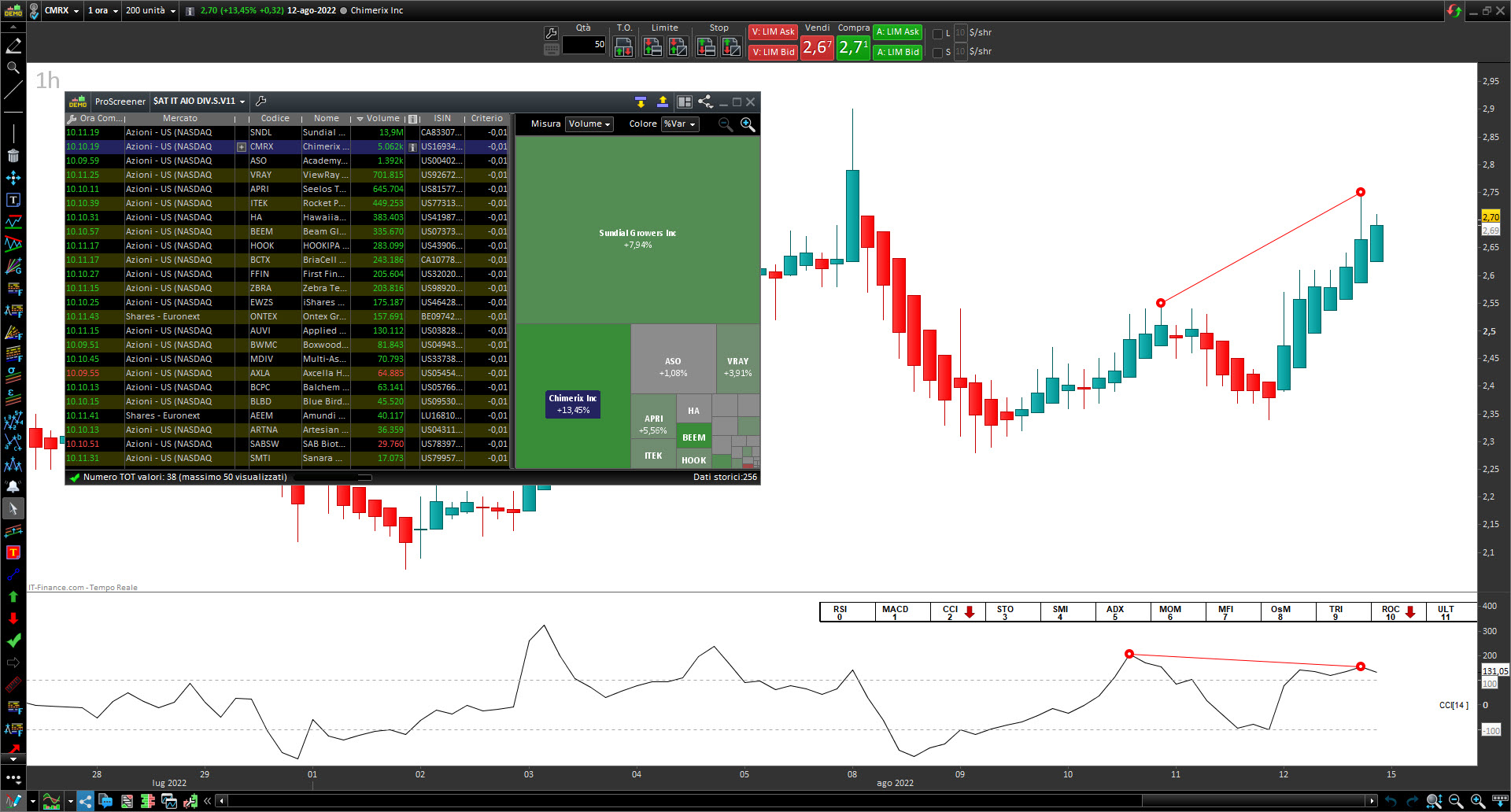The width and height of the screenshot is (1511, 812).
Task: Click ProScreener layout toggle icon
Action: click(685, 101)
